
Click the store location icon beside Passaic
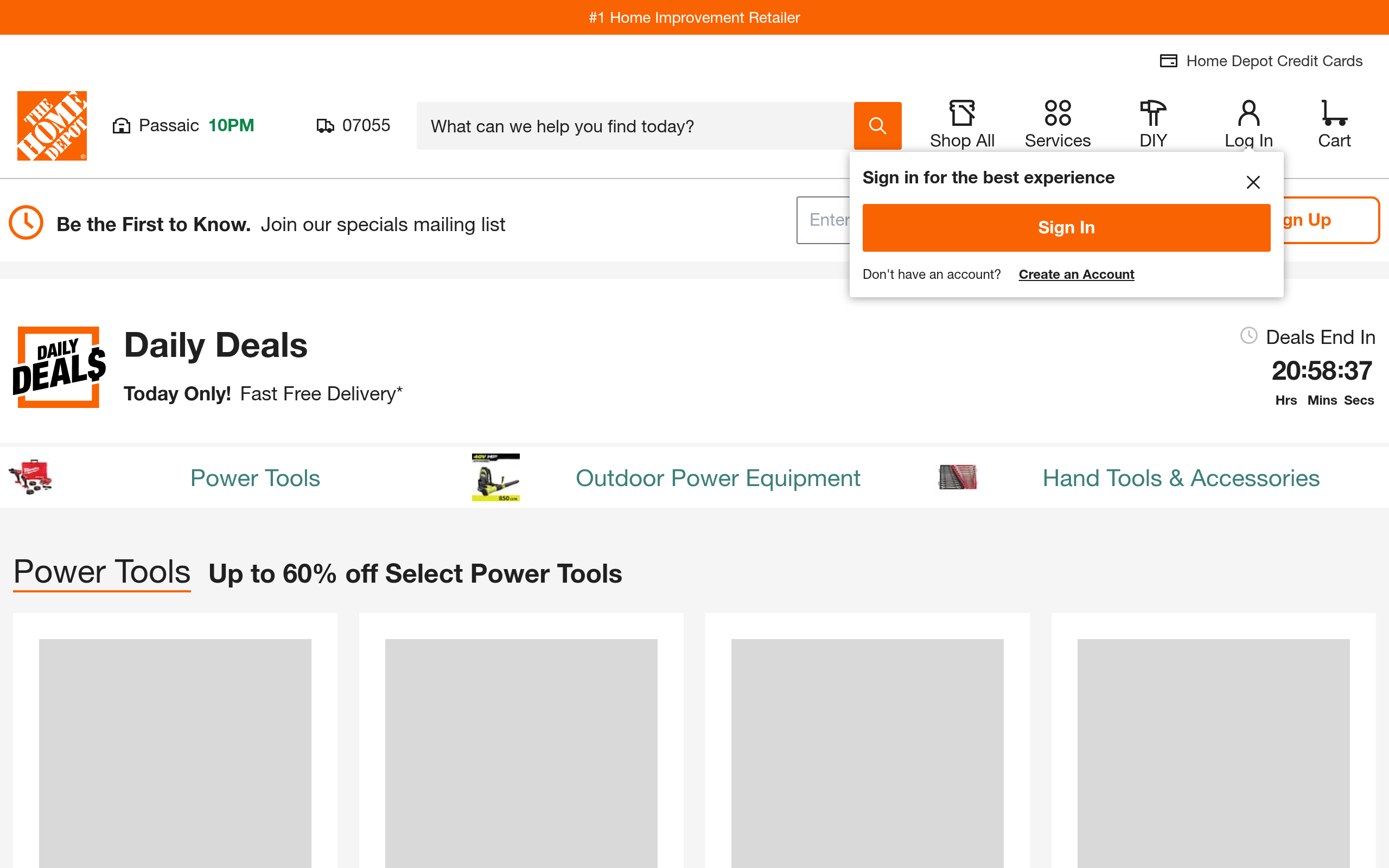[121, 126]
